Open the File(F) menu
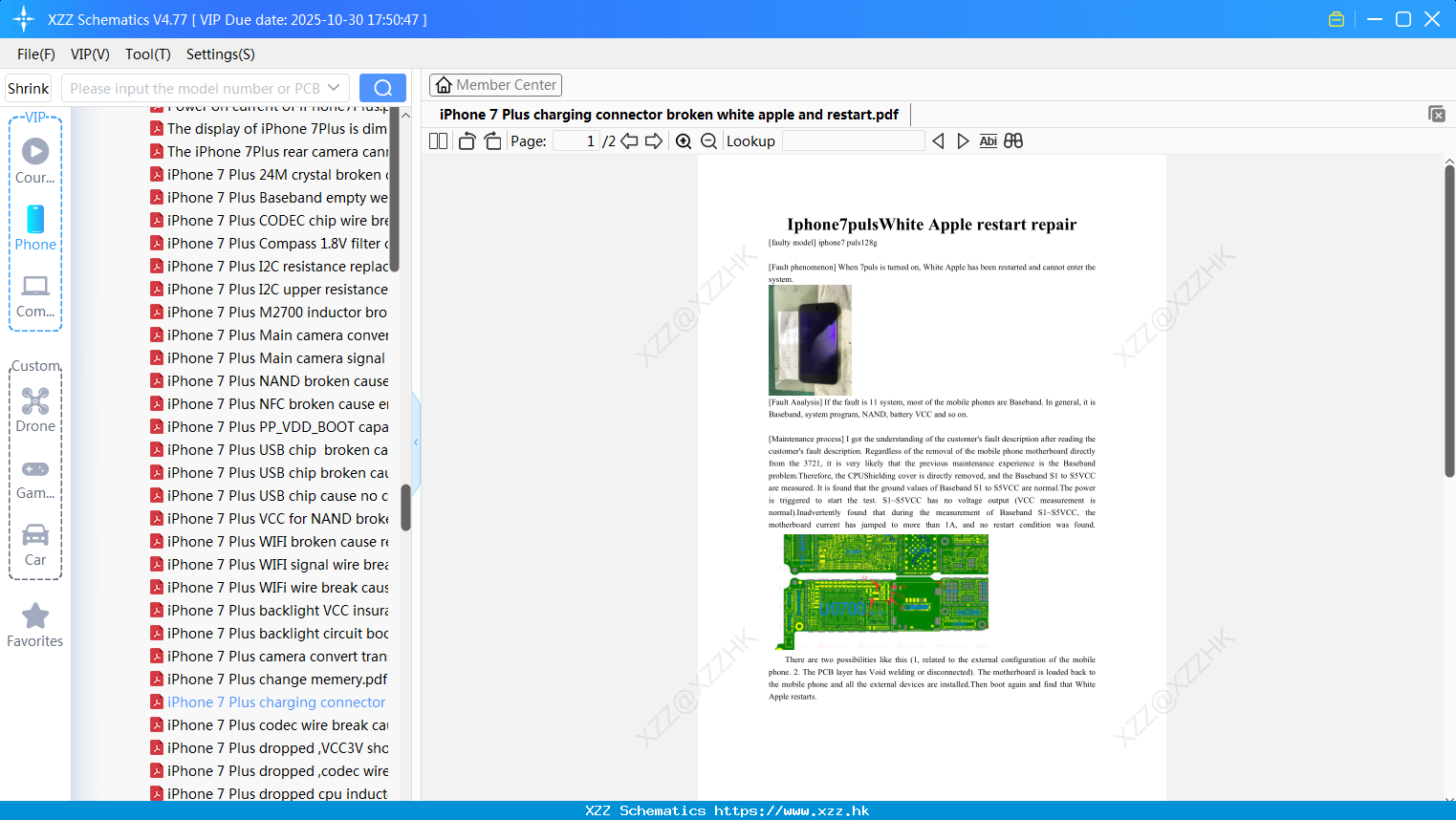Viewport: 1456px width, 820px height. (x=36, y=54)
